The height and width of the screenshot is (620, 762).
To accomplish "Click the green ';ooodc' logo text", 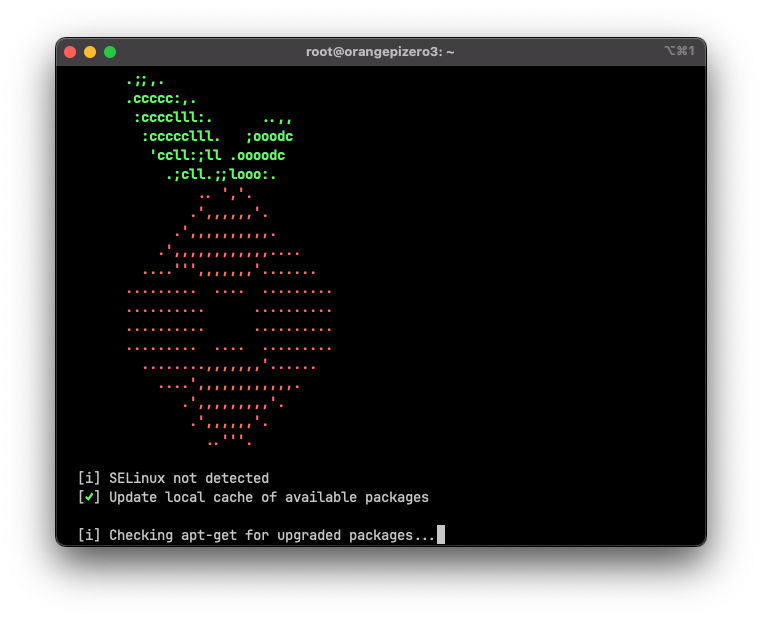I will (x=269, y=137).
